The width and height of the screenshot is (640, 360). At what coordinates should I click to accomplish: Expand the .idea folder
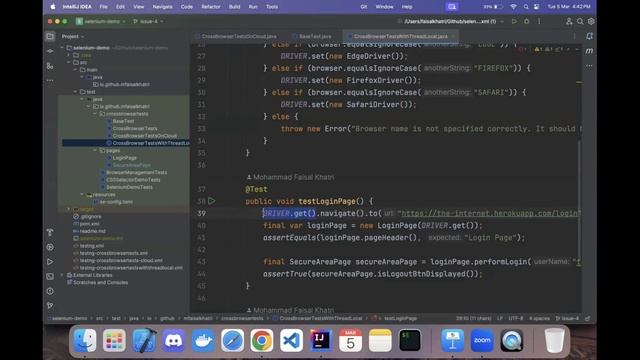tap(69, 55)
